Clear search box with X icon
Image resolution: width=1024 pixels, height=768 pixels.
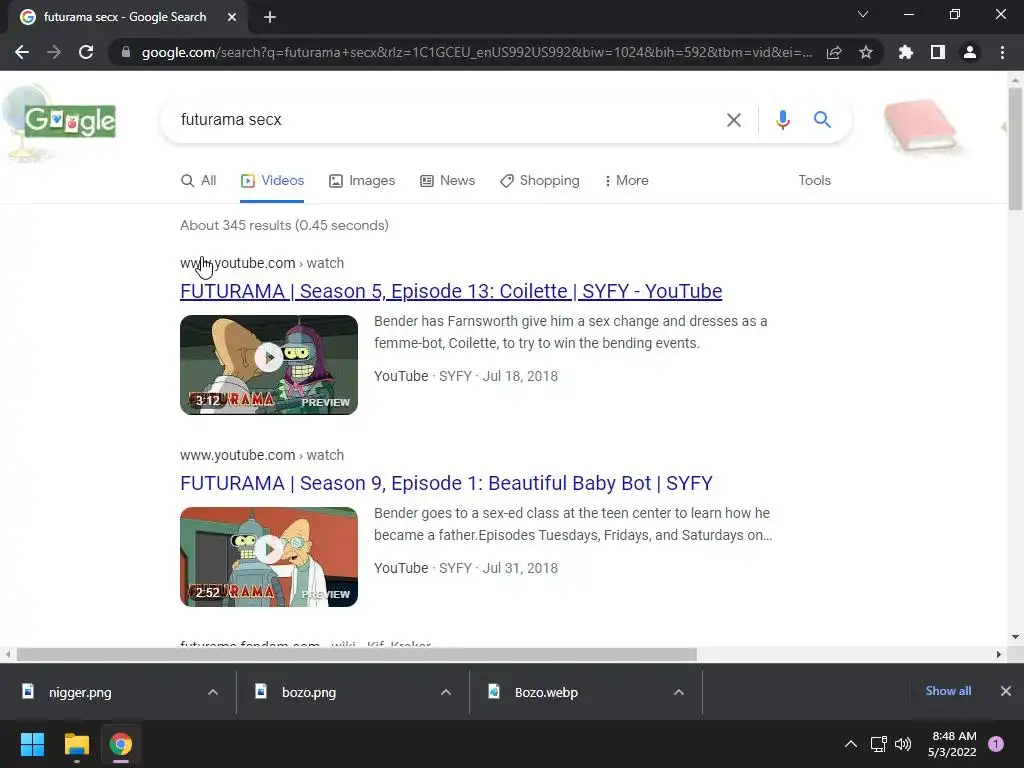(734, 120)
